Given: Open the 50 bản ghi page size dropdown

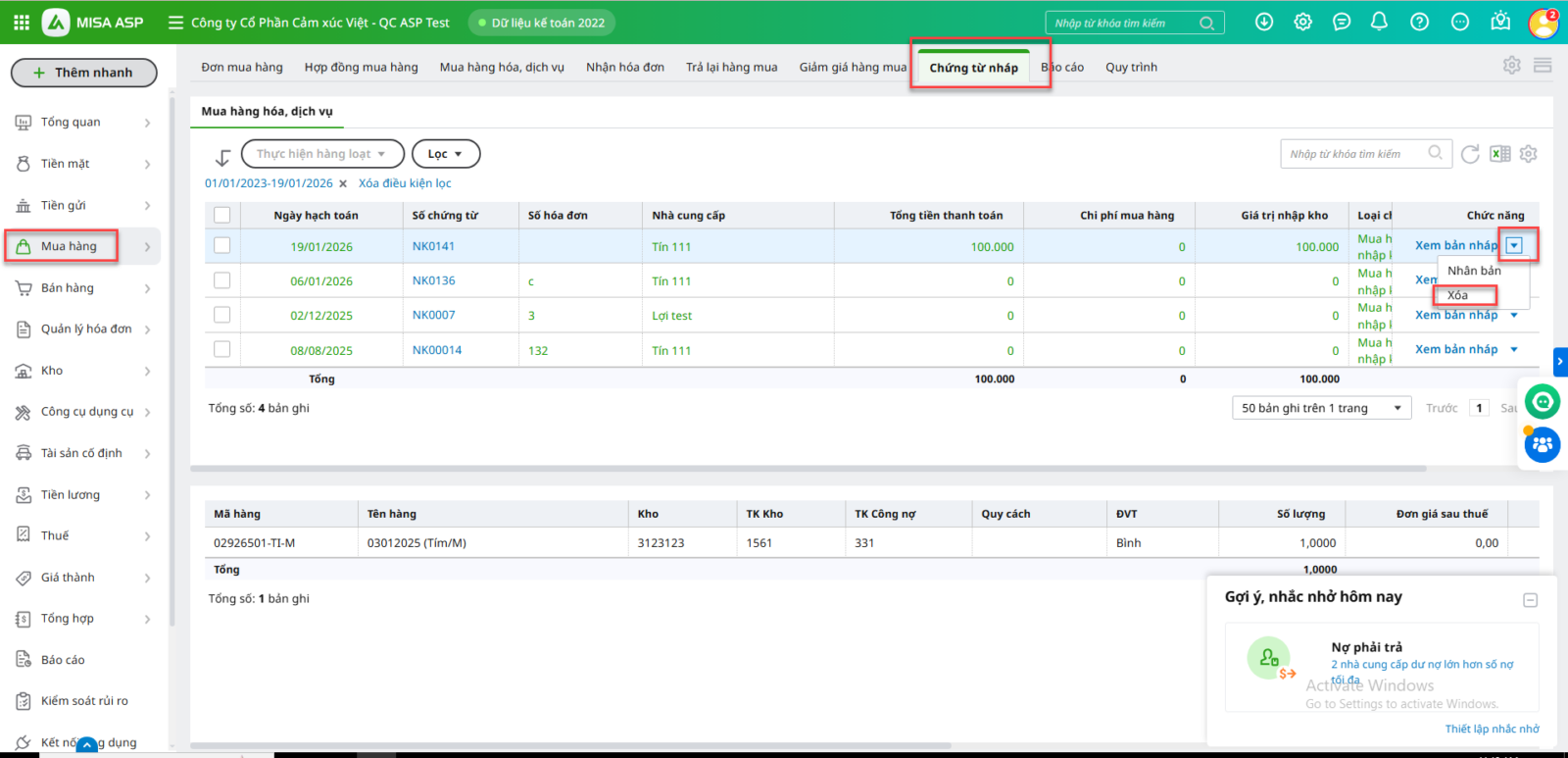Looking at the screenshot, I should tap(1320, 408).
